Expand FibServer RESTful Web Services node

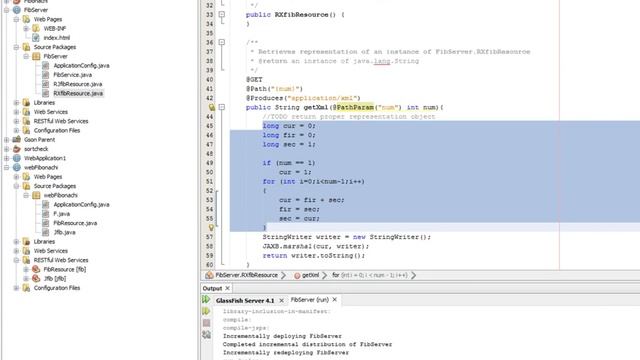(16, 121)
